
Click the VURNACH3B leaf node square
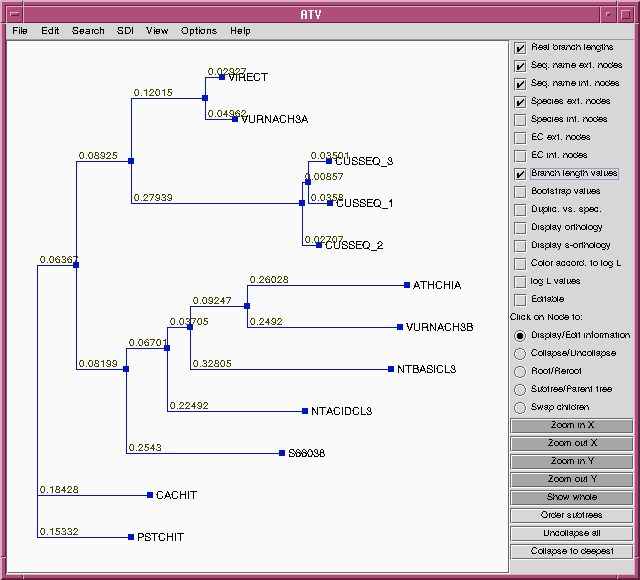[400, 327]
